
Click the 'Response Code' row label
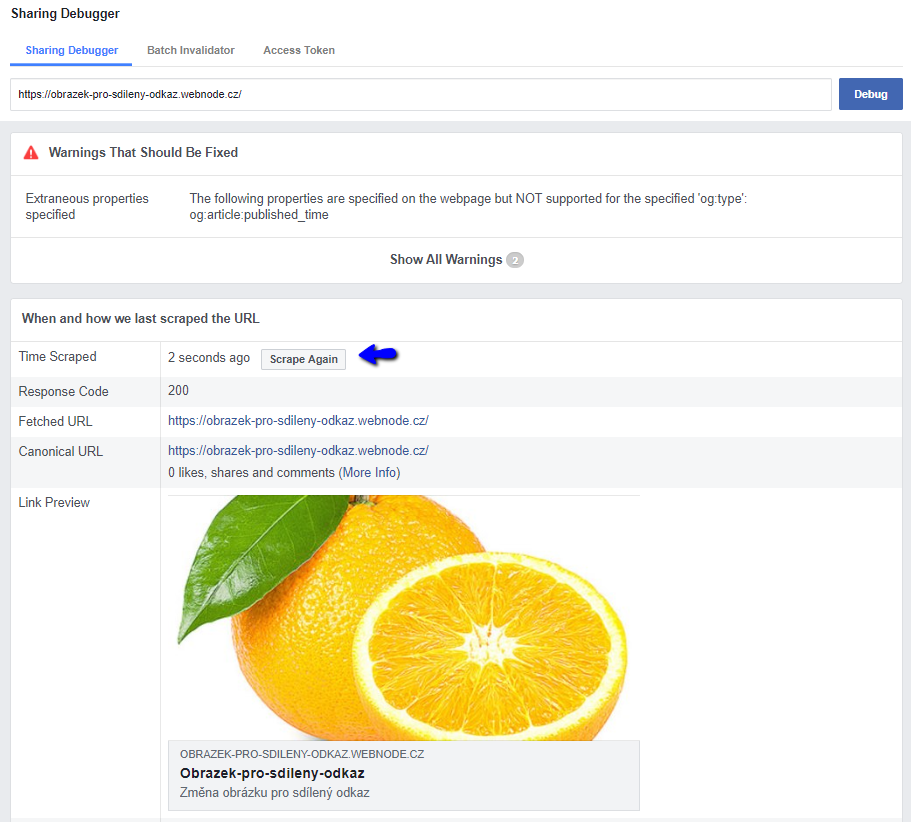pos(63,392)
